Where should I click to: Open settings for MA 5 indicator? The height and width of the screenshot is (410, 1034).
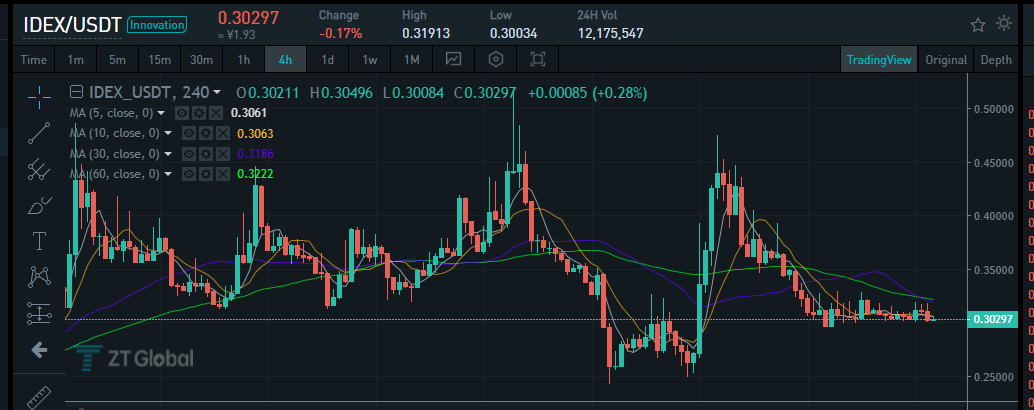pyautogui.click(x=198, y=113)
